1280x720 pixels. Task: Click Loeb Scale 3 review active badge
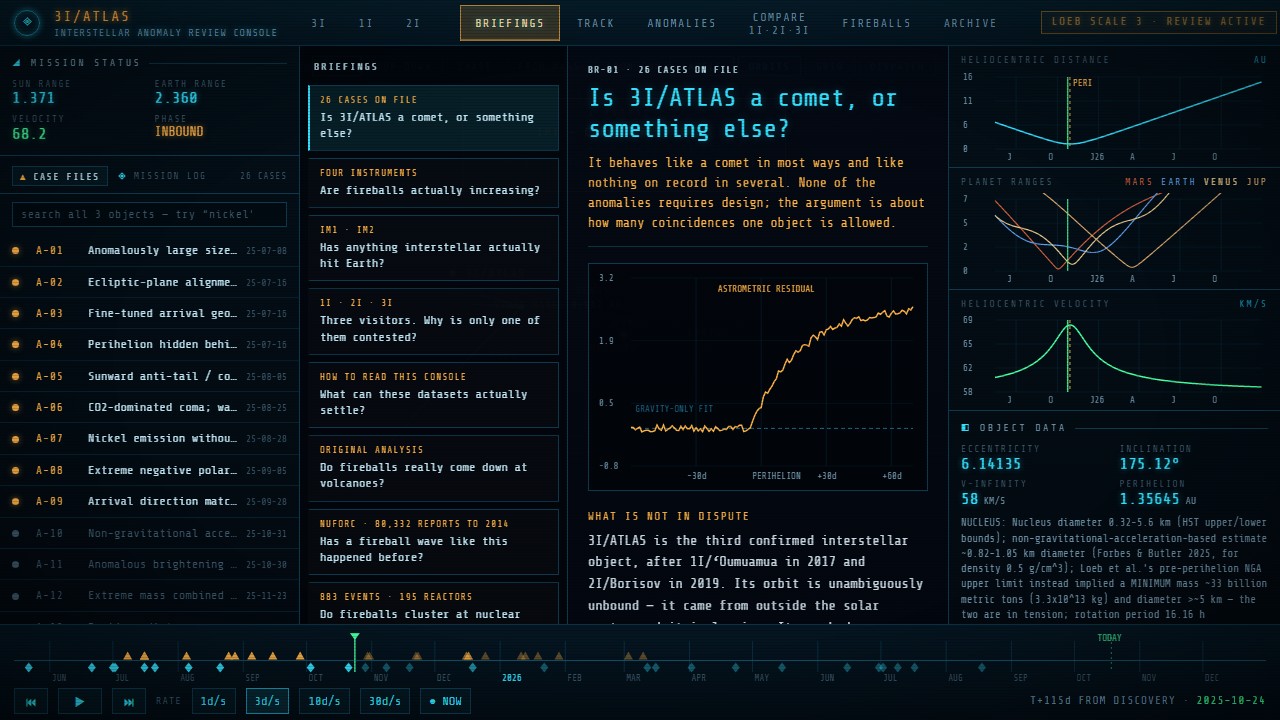(x=1157, y=21)
